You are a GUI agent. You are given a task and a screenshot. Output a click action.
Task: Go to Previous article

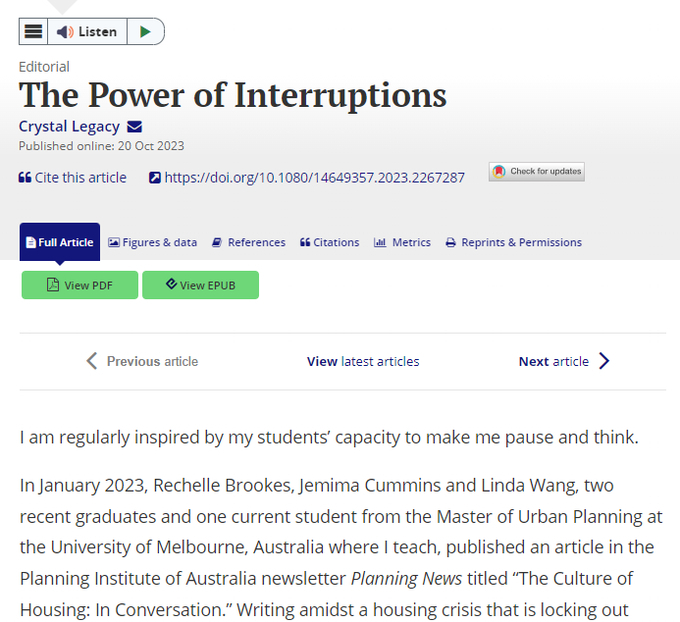[x=142, y=361]
